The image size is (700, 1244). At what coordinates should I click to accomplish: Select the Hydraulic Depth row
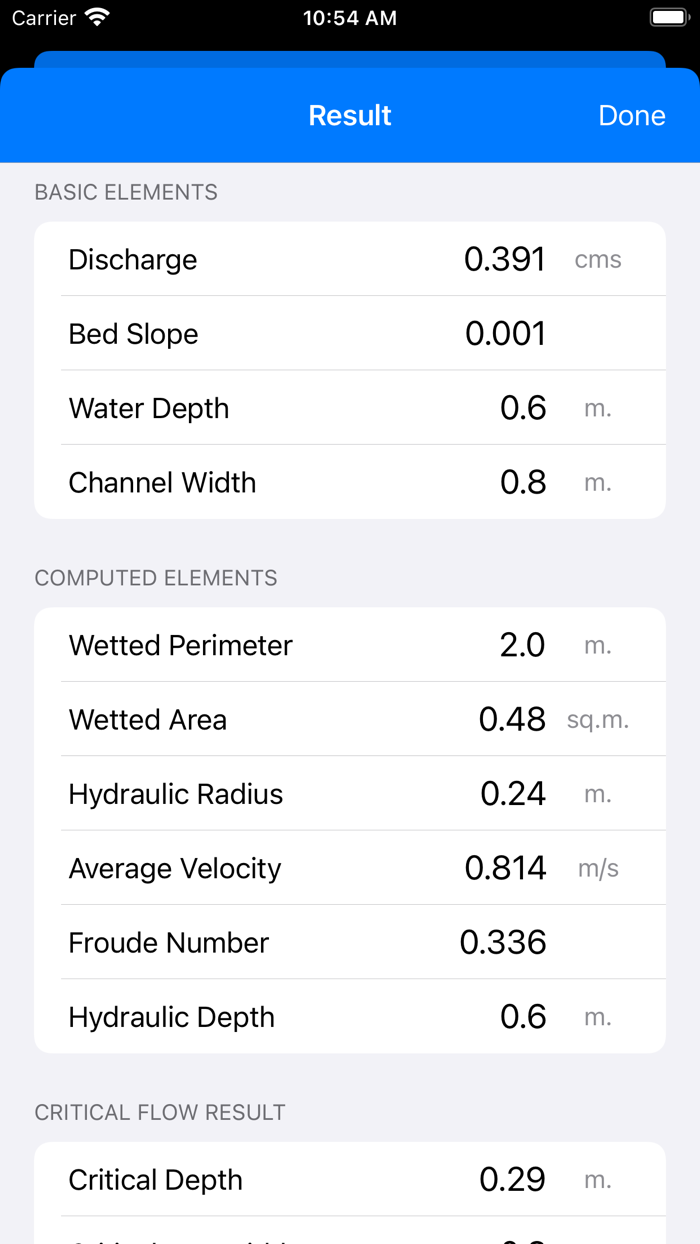pyautogui.click(x=350, y=1016)
